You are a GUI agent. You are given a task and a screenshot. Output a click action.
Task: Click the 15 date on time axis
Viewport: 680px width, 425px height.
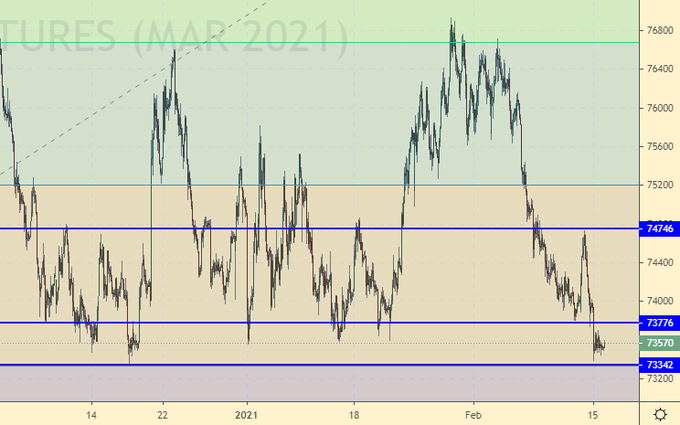tap(592, 414)
